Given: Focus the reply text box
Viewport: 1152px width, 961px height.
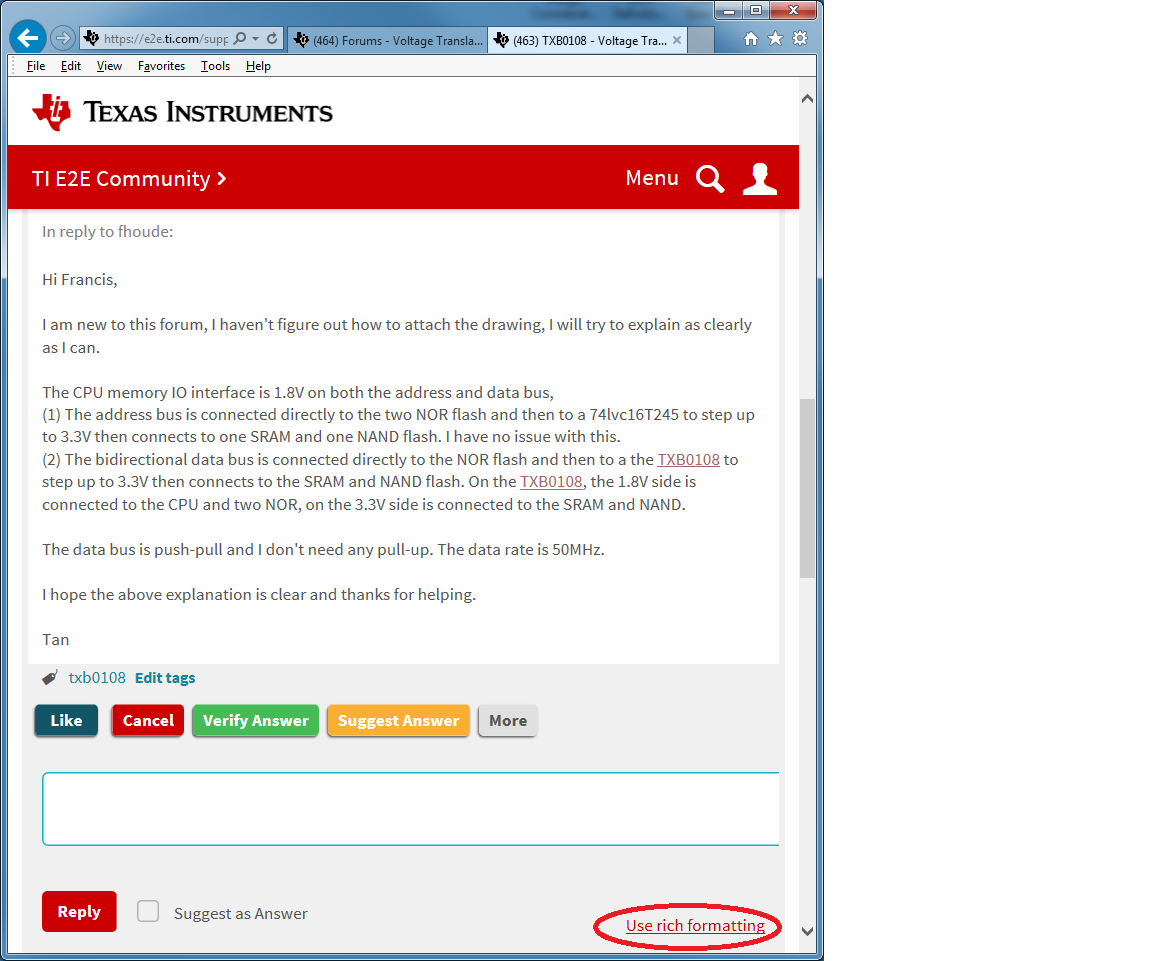Looking at the screenshot, I should click(x=411, y=809).
